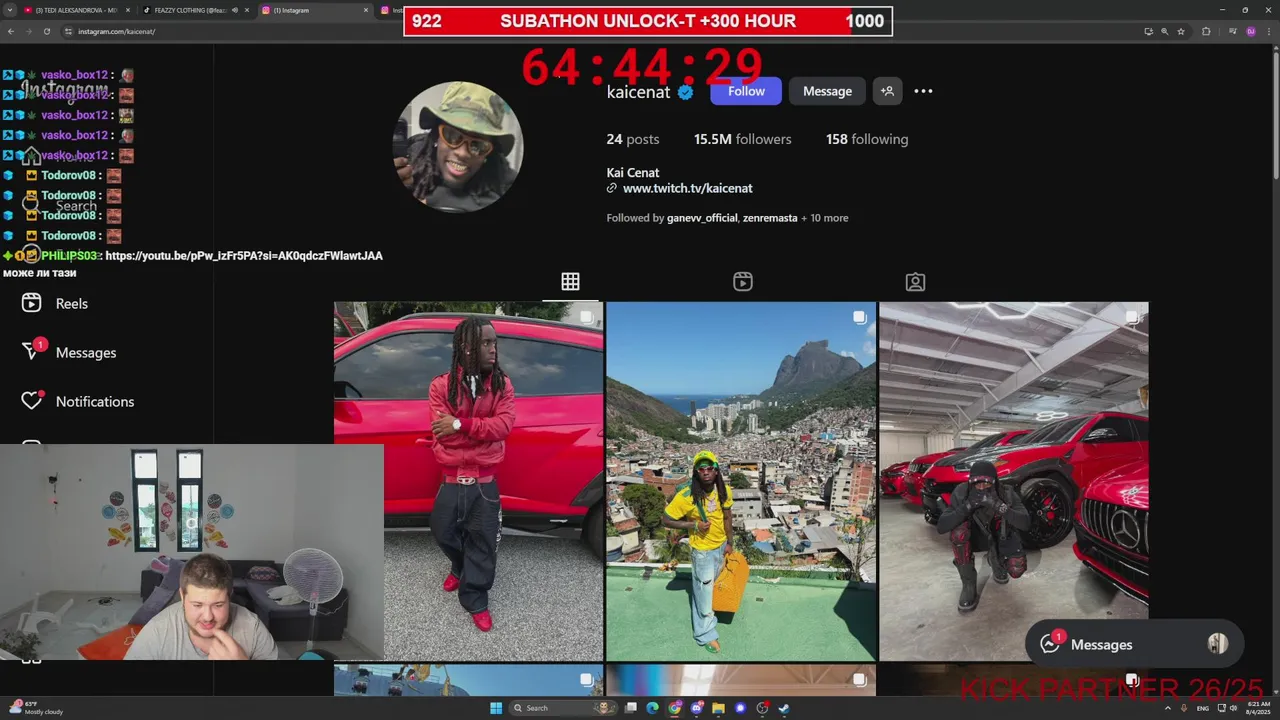1280x720 pixels.
Task: Click the add similar accounts icon button
Action: (887, 91)
